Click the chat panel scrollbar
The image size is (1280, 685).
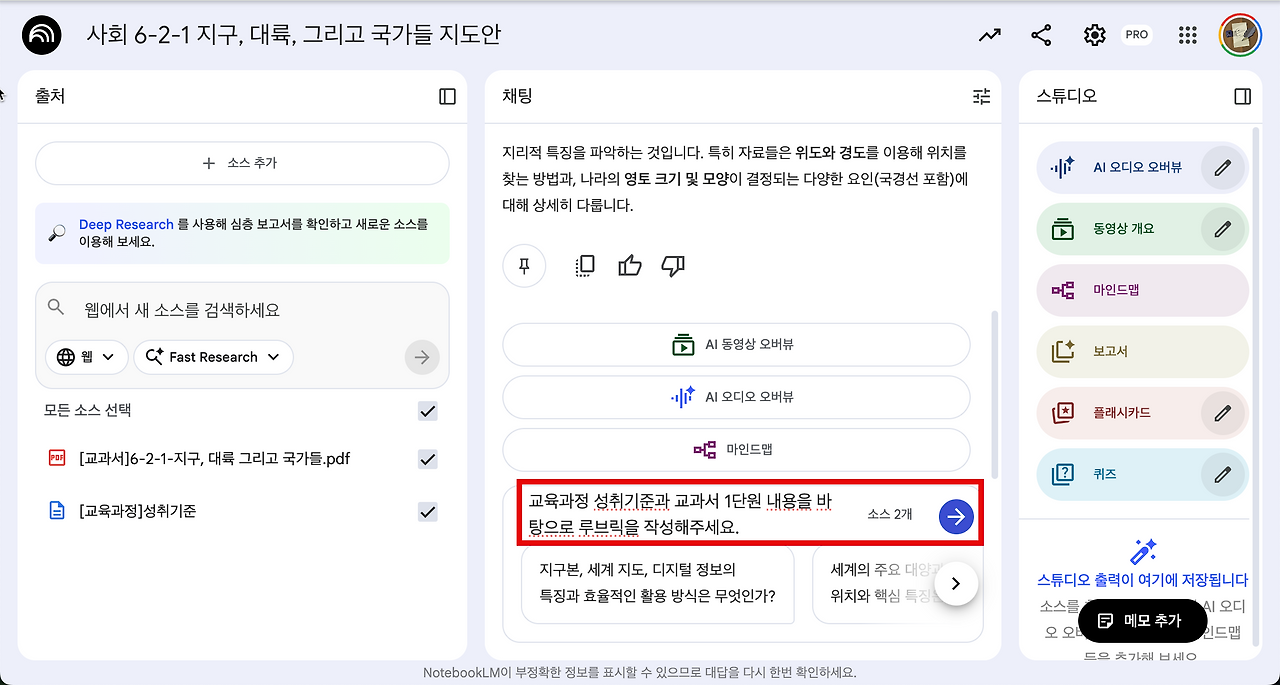pos(993,395)
